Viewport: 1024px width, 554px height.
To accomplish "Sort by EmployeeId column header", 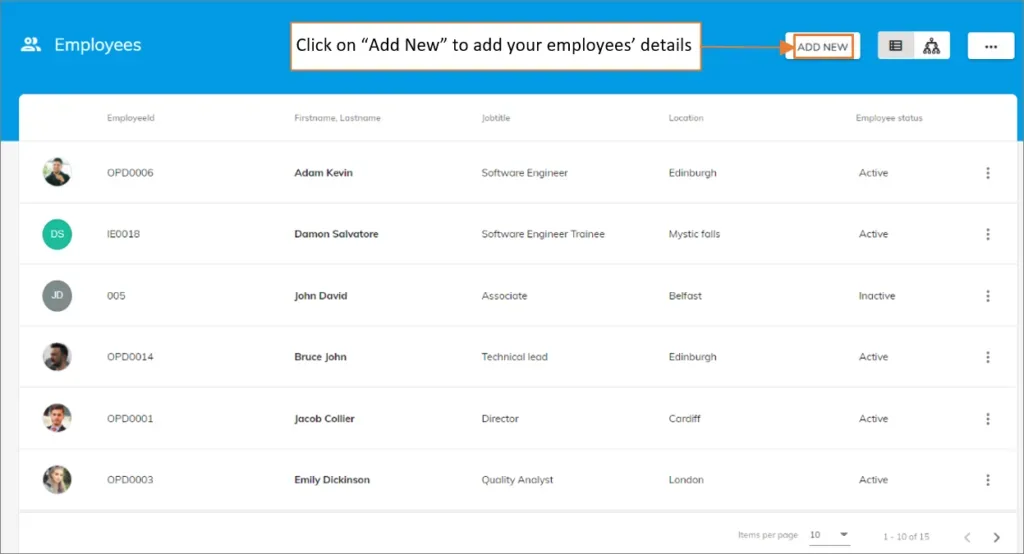I will (x=131, y=118).
